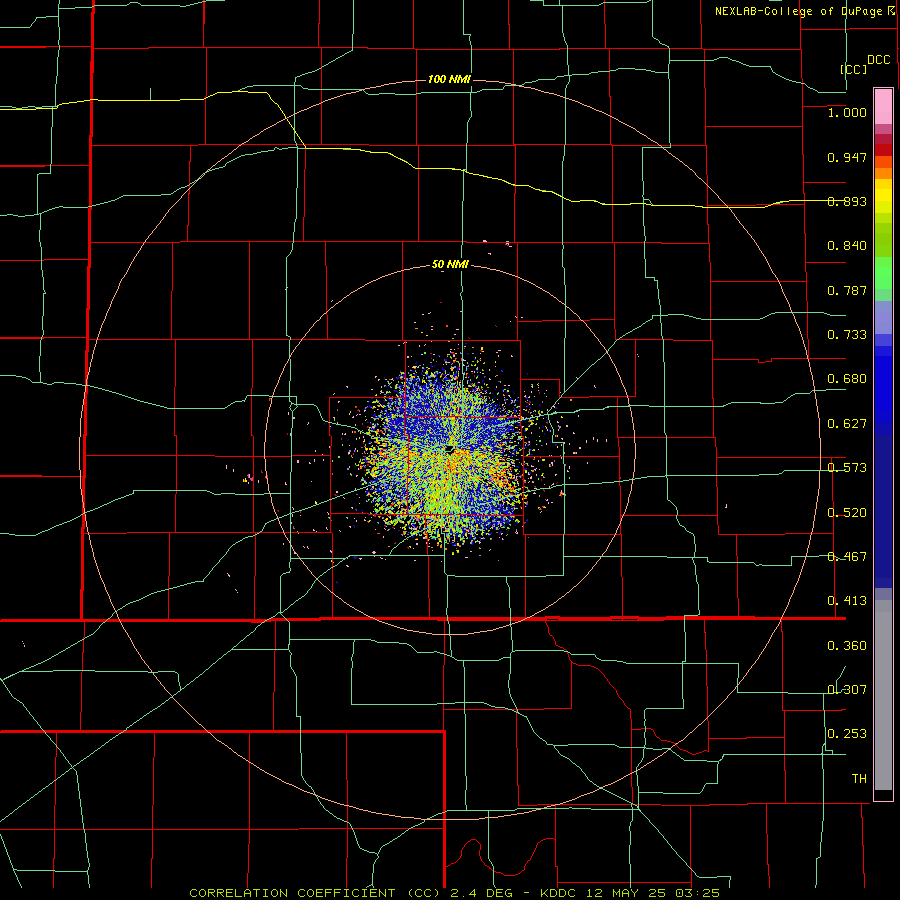Select the 0.413 scale value
Image resolution: width=900 pixels, height=900 pixels.
[847, 601]
